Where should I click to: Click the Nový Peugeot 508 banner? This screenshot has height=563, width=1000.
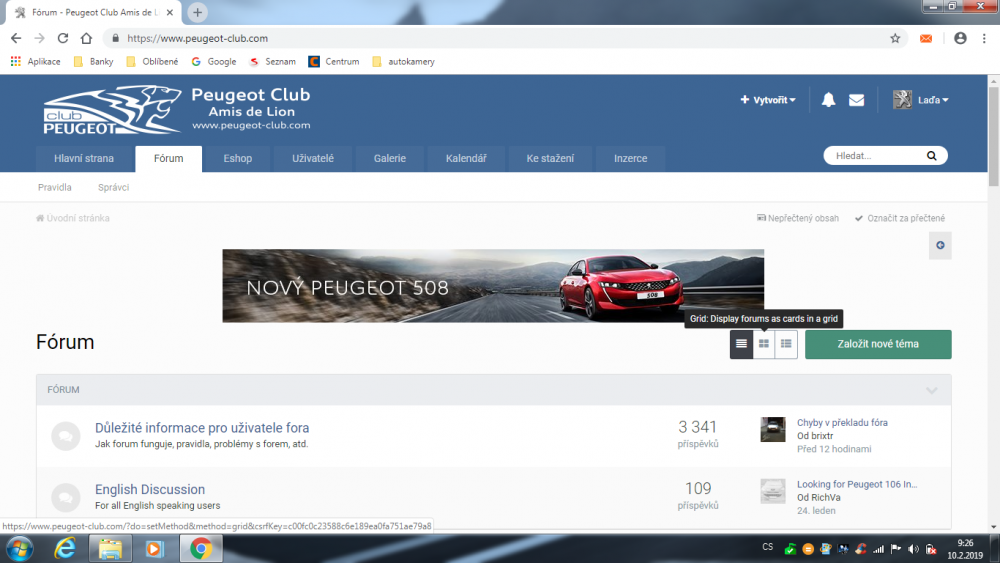[493, 286]
